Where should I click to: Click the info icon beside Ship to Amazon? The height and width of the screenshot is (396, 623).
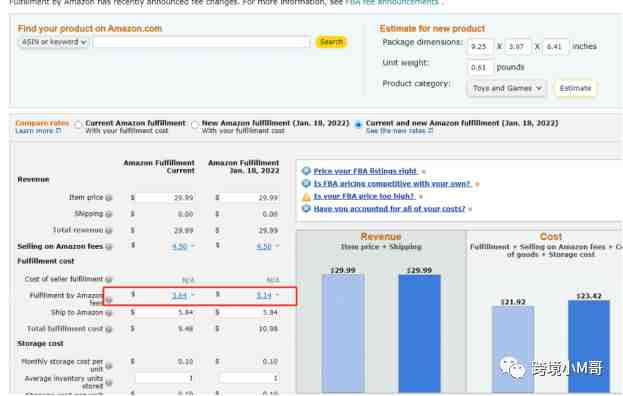pos(109,313)
